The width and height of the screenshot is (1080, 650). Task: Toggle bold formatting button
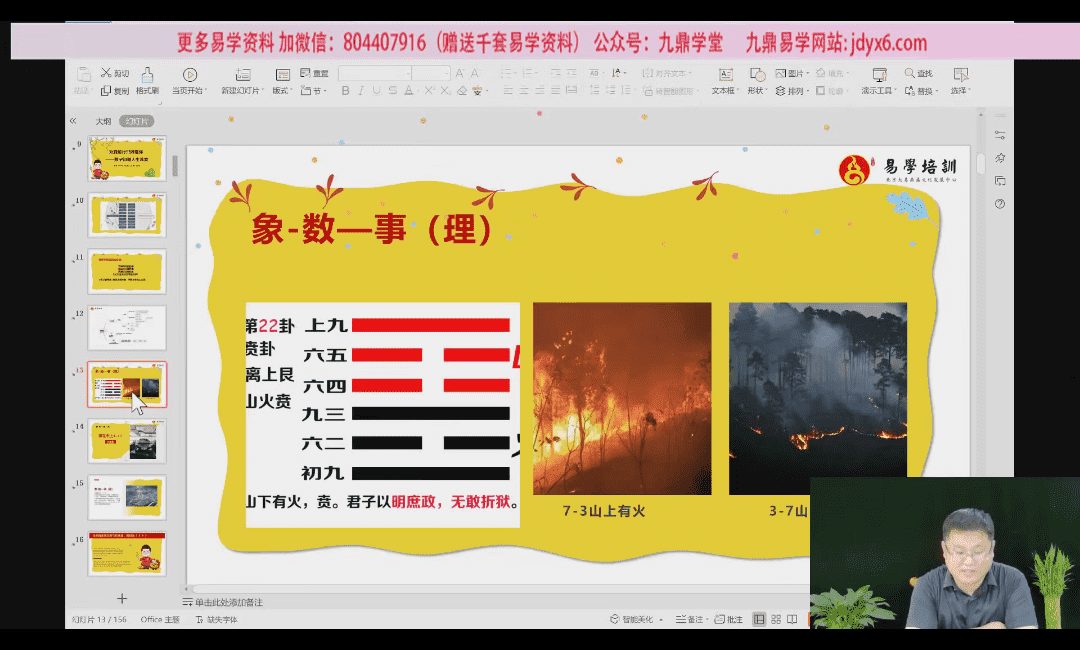[x=346, y=91]
